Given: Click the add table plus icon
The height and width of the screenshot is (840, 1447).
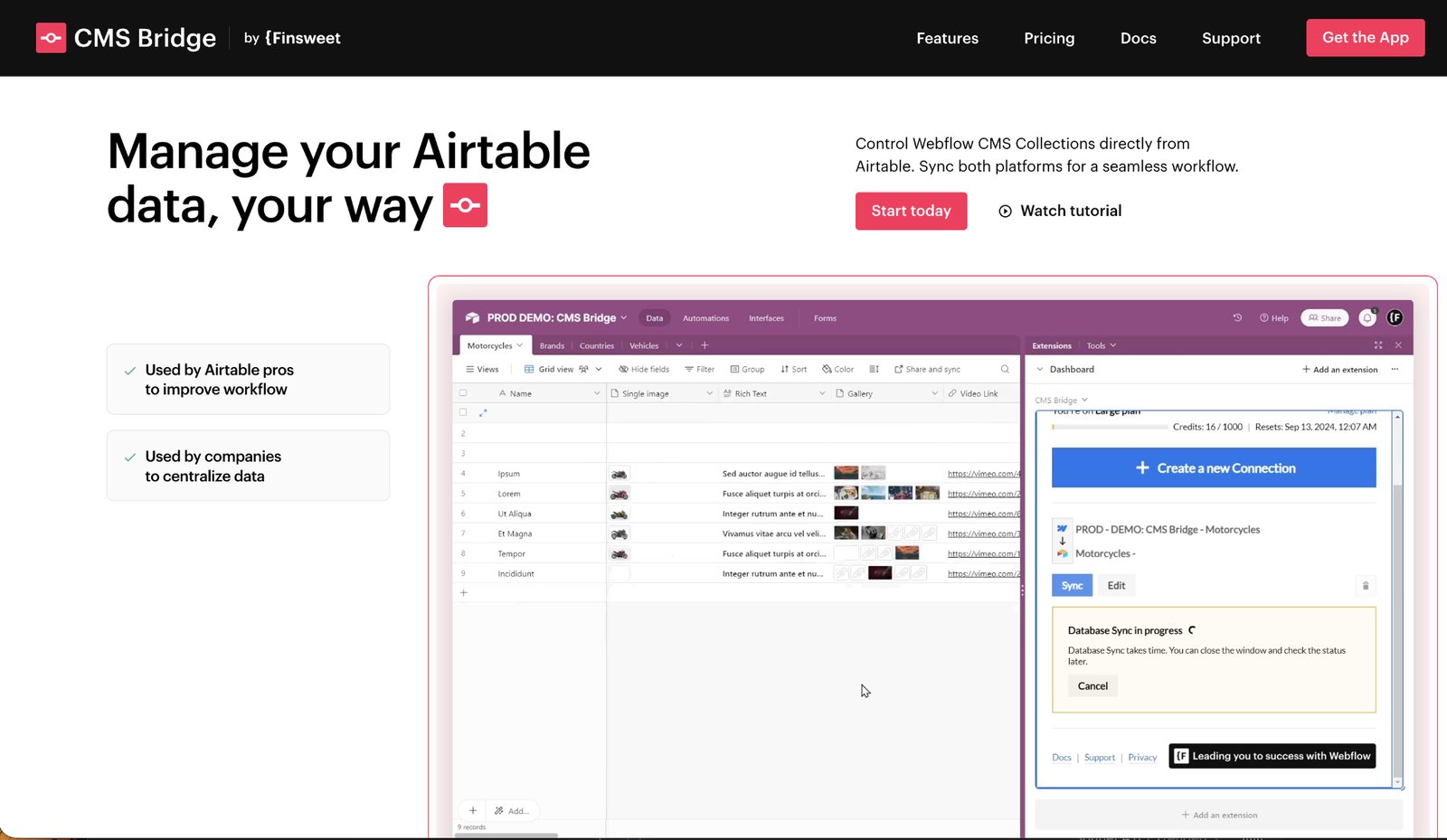Looking at the screenshot, I should [x=705, y=345].
